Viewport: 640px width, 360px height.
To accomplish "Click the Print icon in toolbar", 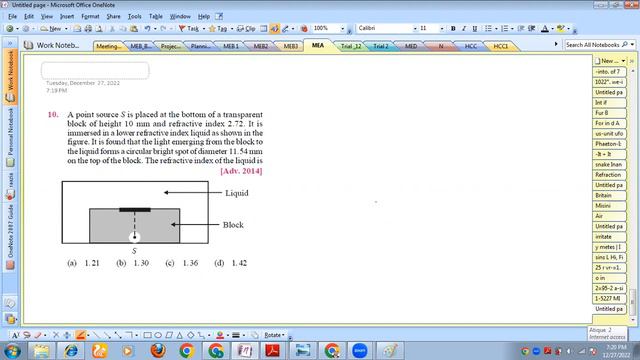I will point(88,29).
